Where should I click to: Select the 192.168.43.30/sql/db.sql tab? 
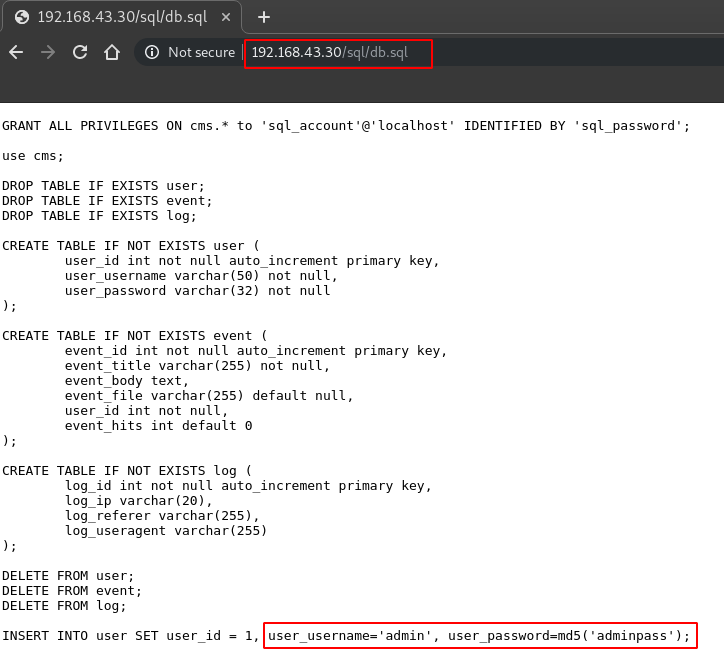point(120,17)
